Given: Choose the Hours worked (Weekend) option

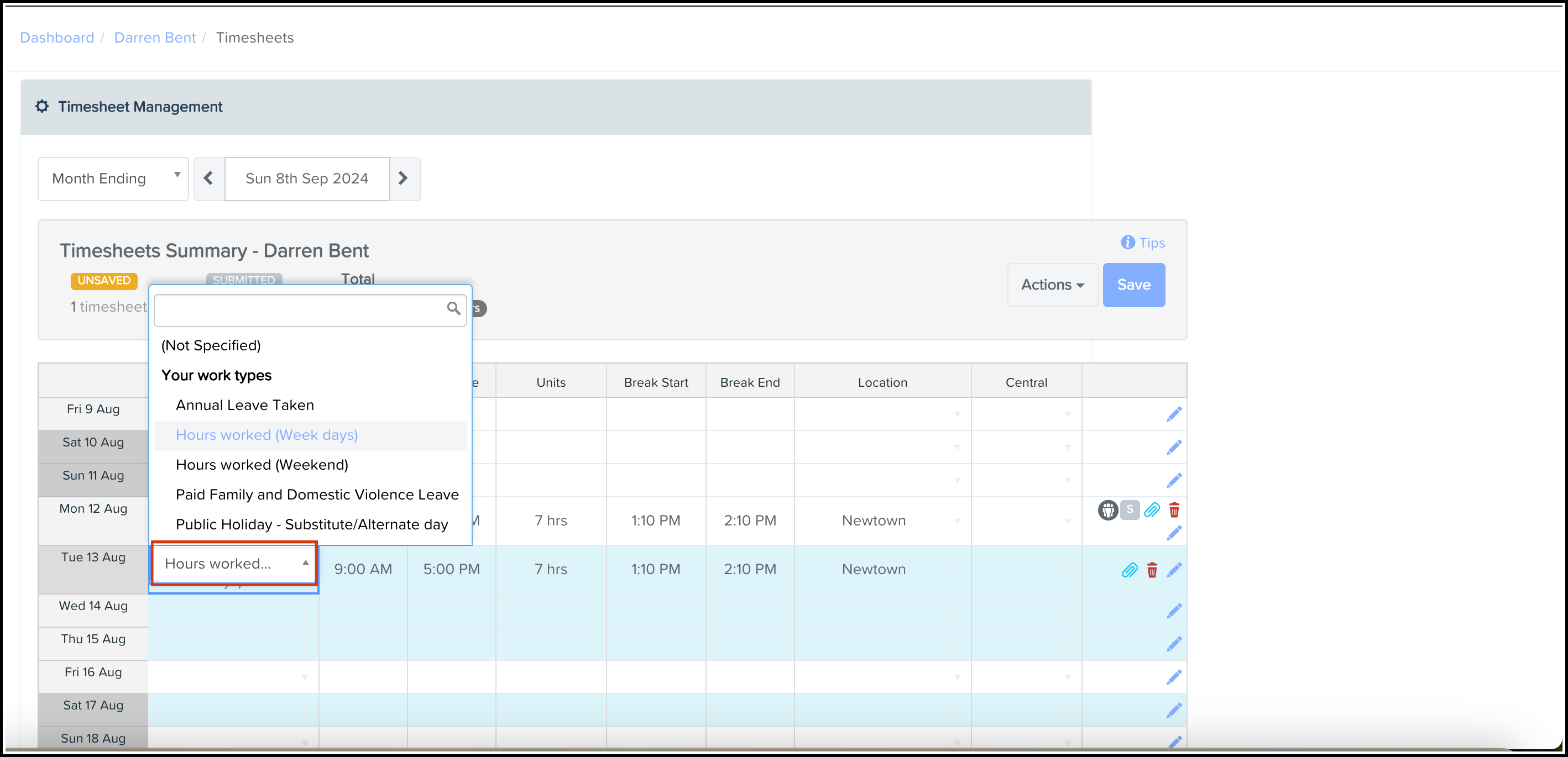Looking at the screenshot, I should tap(262, 465).
